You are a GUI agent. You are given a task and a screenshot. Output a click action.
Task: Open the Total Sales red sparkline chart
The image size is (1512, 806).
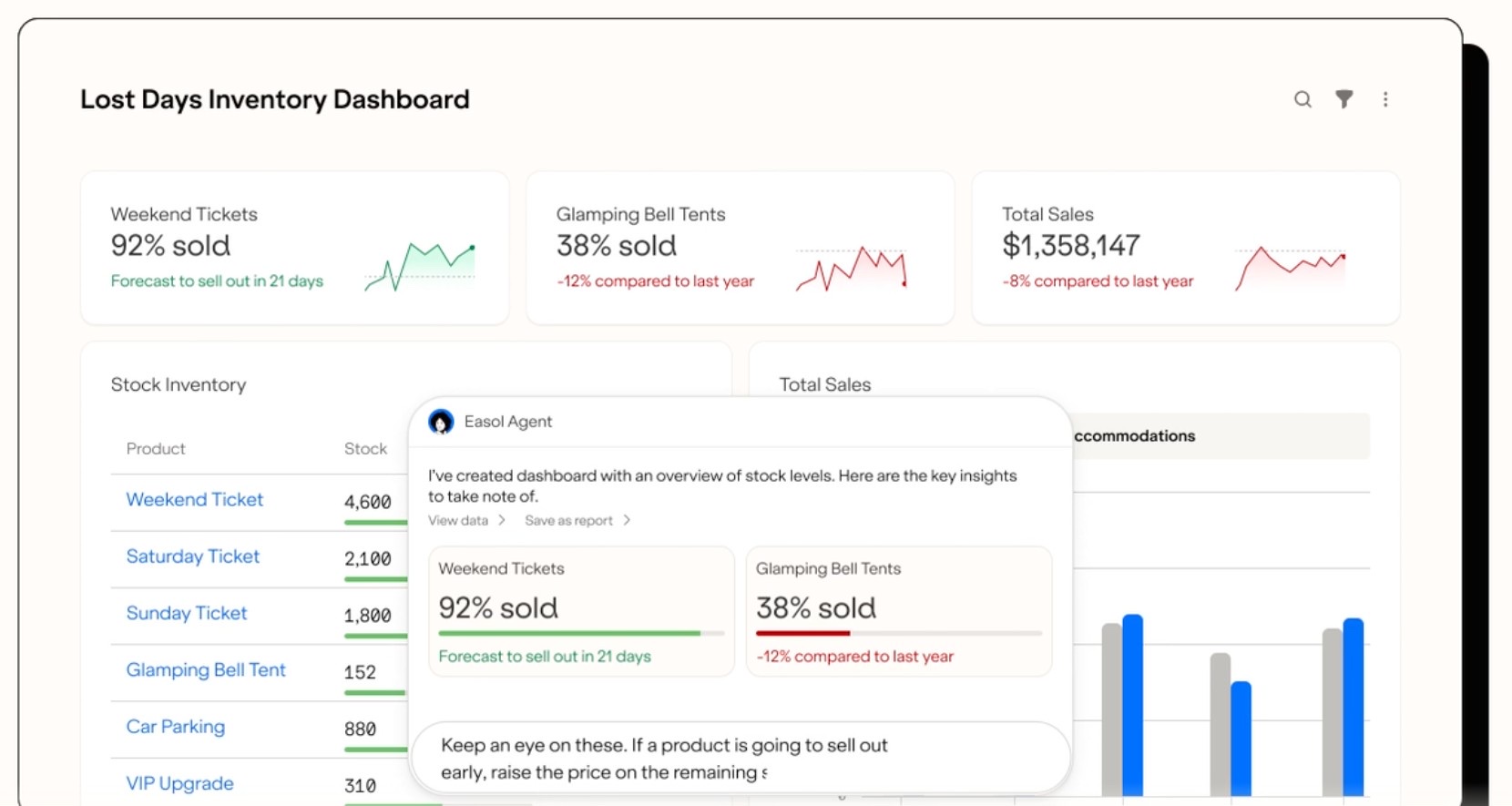coord(1290,268)
